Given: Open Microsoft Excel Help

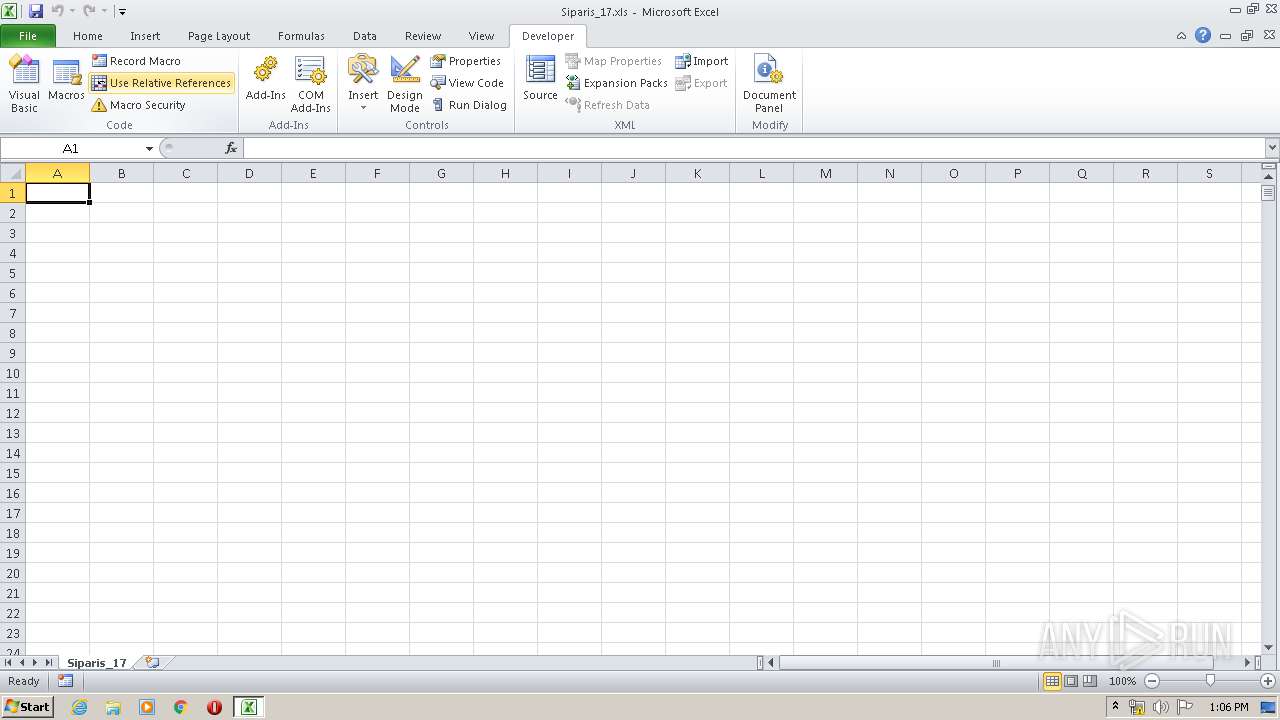Looking at the screenshot, I should [1203, 35].
